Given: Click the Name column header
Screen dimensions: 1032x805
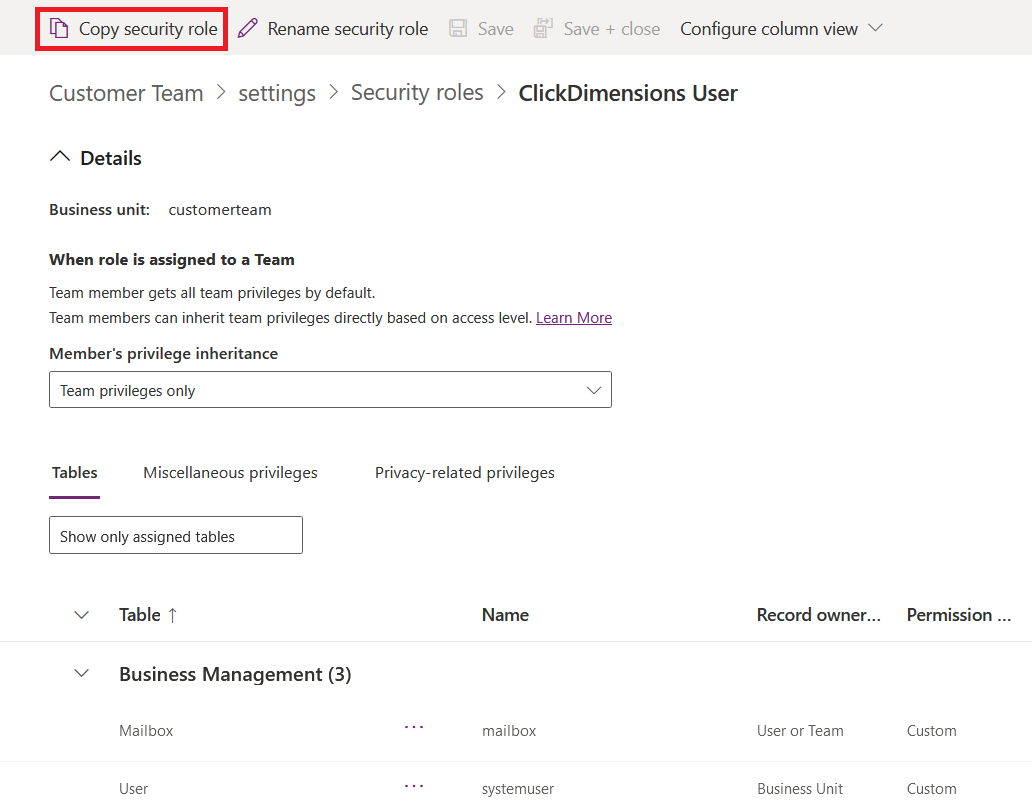Looking at the screenshot, I should [505, 615].
